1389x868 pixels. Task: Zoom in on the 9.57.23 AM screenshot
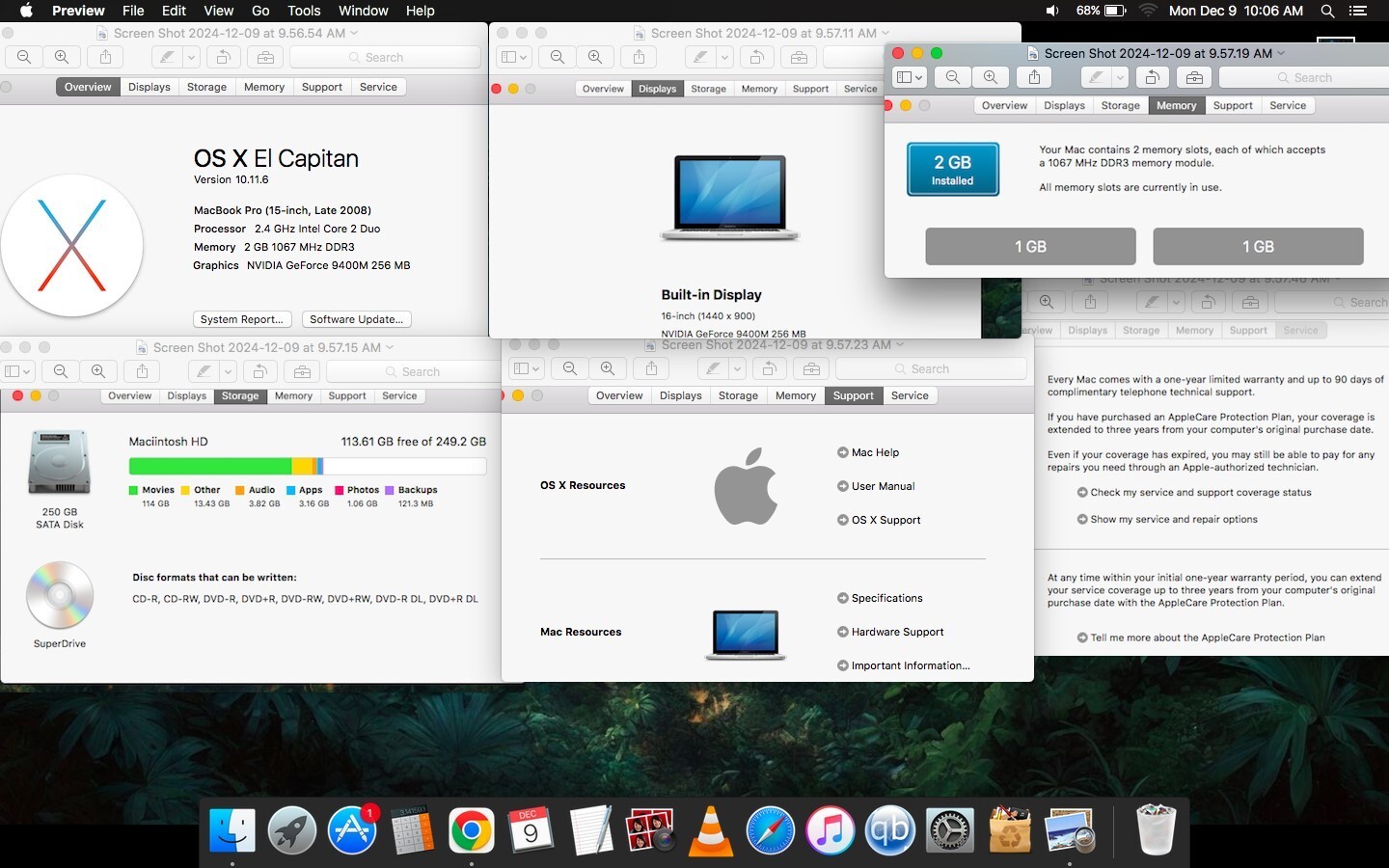click(x=608, y=368)
